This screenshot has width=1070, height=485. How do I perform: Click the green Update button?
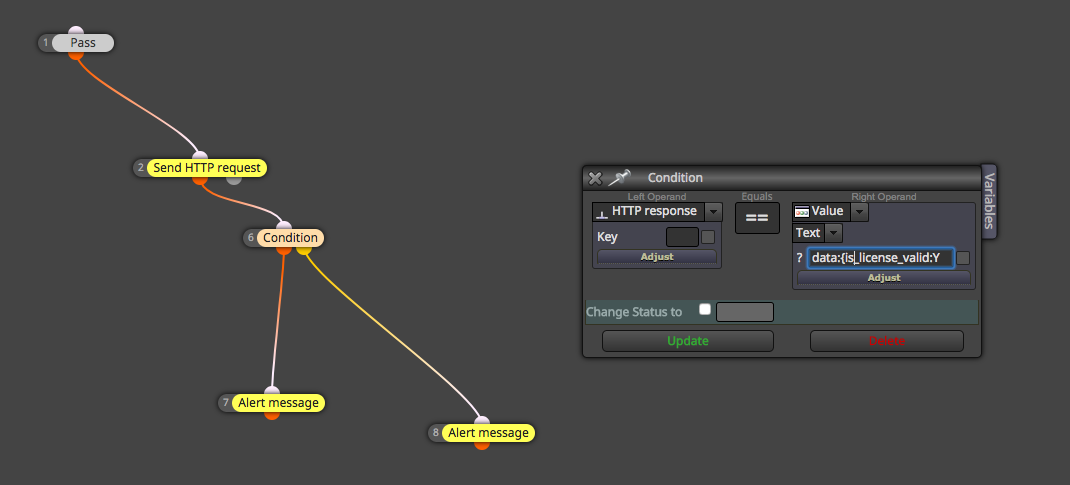pos(688,341)
